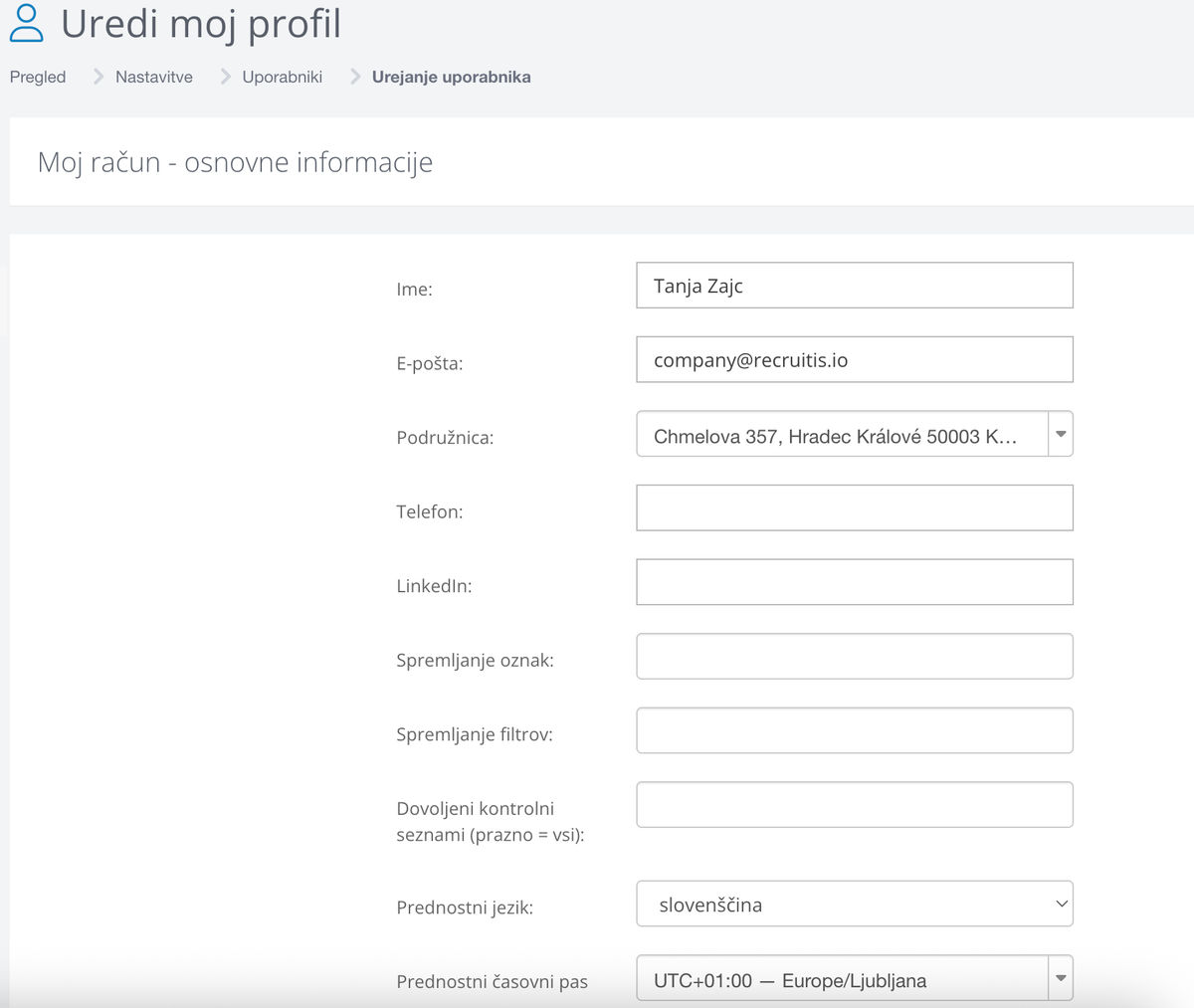Image resolution: width=1194 pixels, height=1008 pixels.
Task: Open Nastavitve from the breadcrumb trail
Action: click(154, 77)
